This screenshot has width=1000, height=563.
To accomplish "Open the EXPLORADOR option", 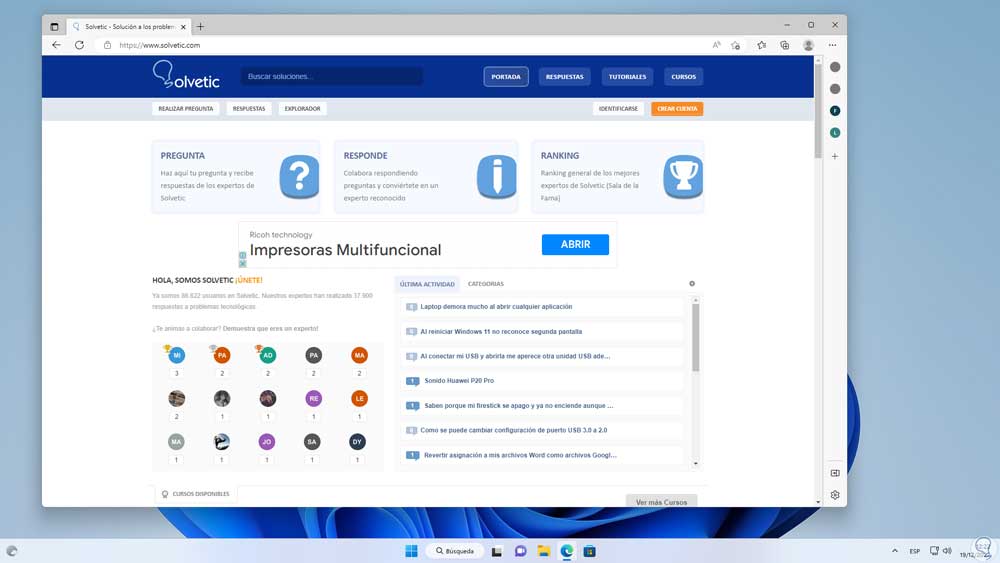I will (302, 108).
